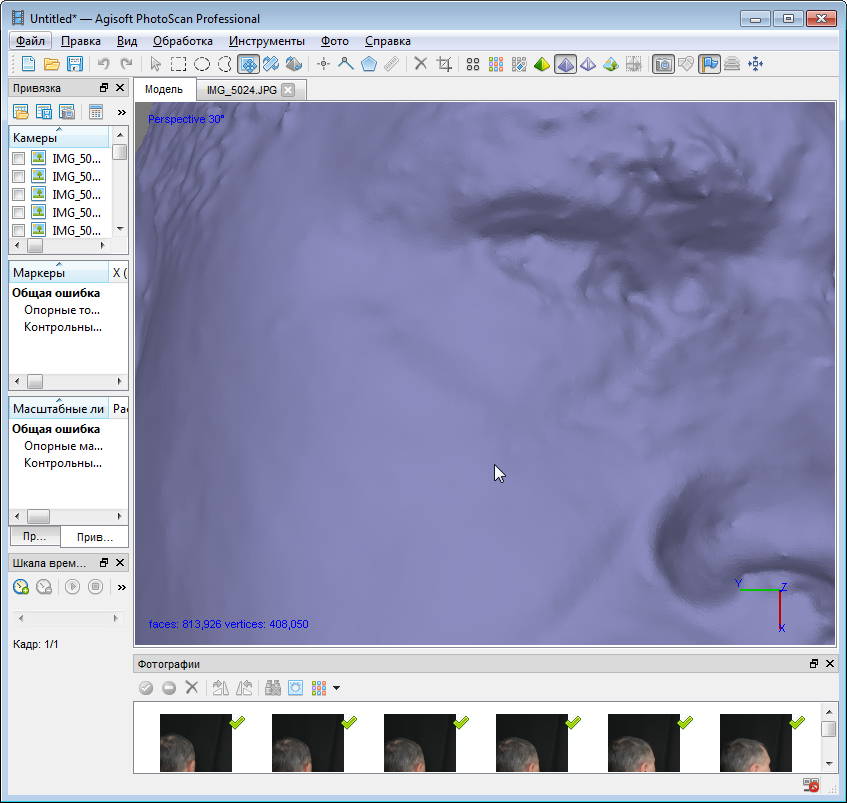
Task: Open the thumbnail size dropdown in Фотографии
Action: click(337, 688)
